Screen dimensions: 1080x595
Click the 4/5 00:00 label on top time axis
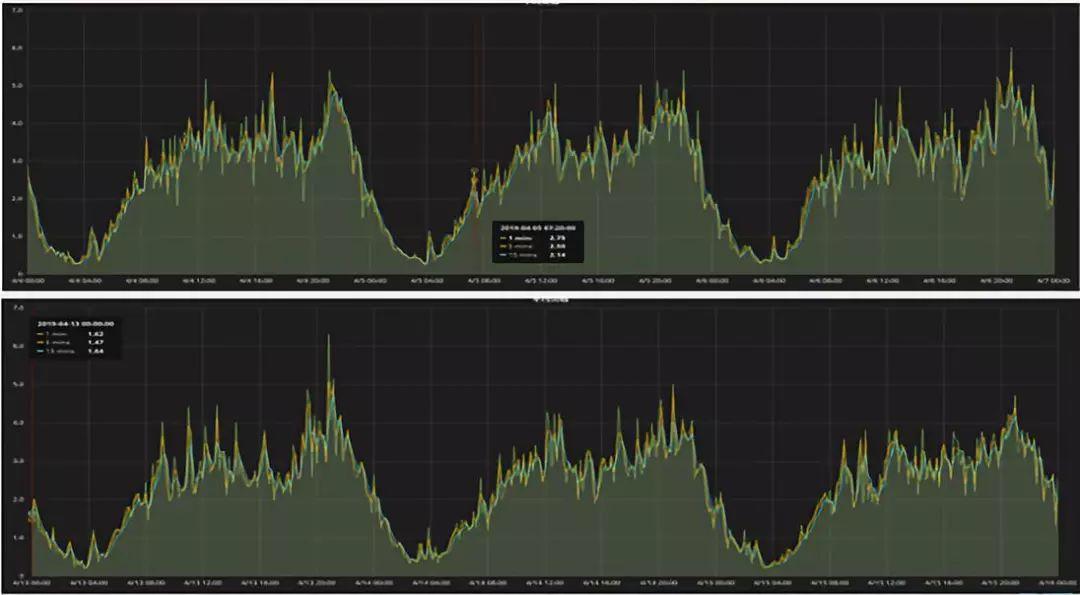[370, 281]
